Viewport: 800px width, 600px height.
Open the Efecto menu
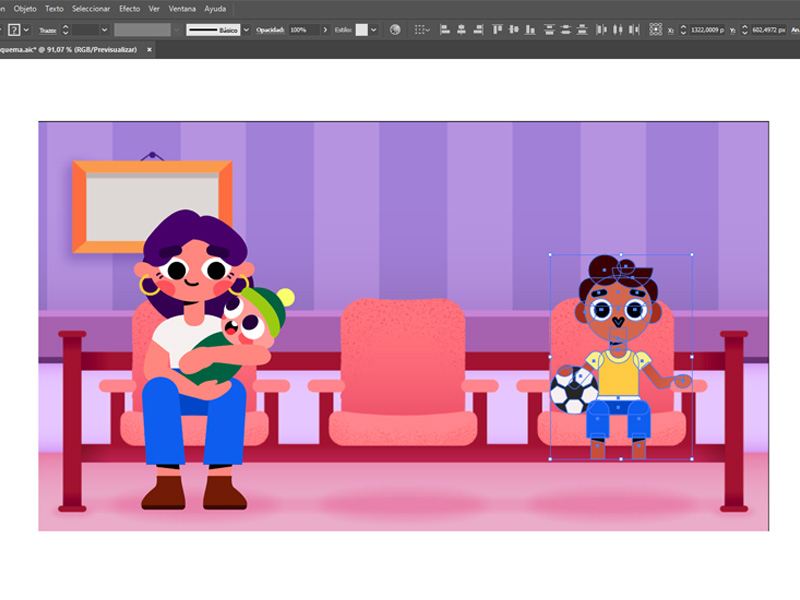click(129, 7)
